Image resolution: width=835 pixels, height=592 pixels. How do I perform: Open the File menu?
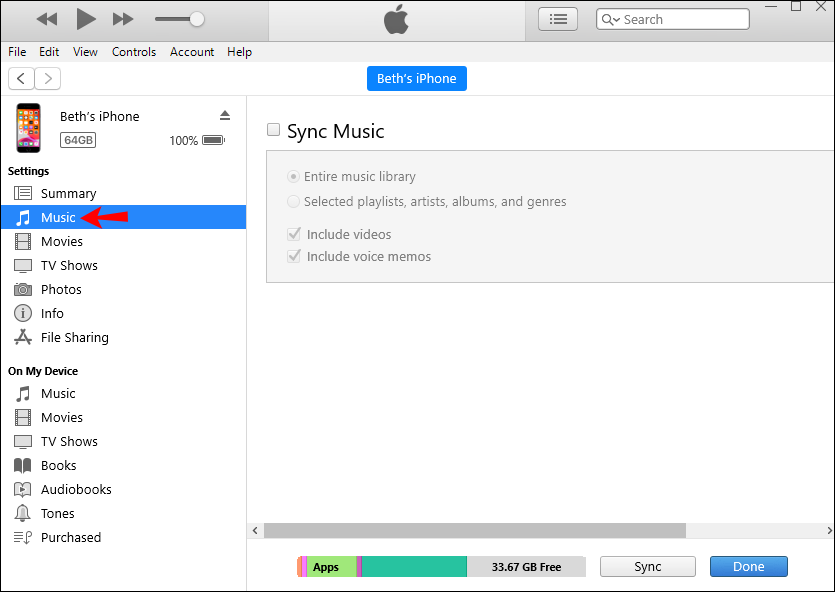[x=17, y=52]
